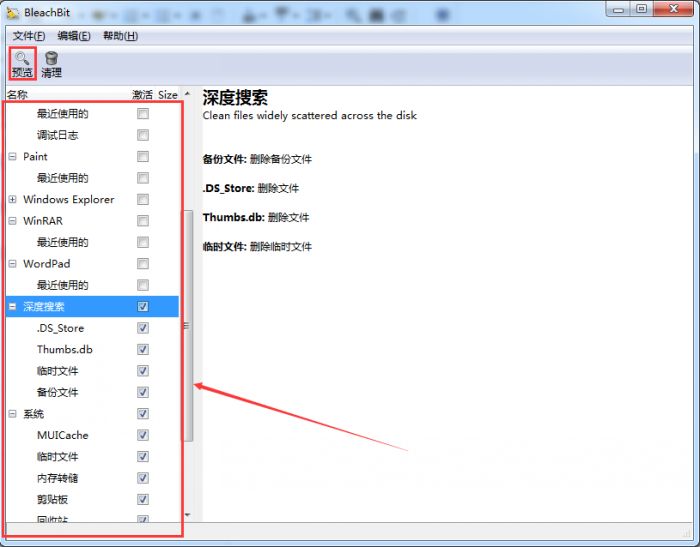Click the tree list scrollbar down arrow

[188, 515]
